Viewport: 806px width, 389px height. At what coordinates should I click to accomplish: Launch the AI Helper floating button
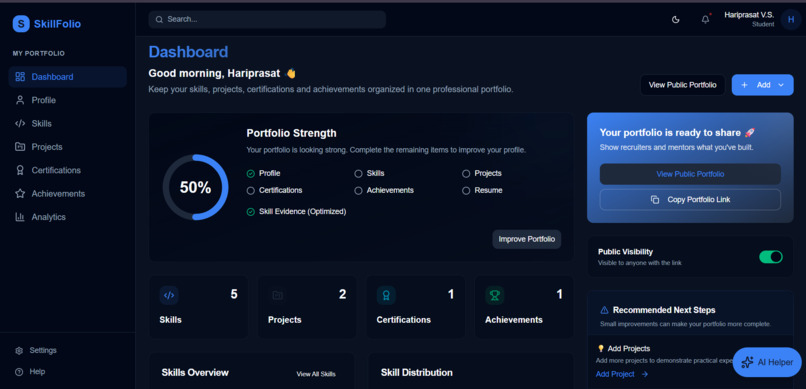pyautogui.click(x=767, y=362)
